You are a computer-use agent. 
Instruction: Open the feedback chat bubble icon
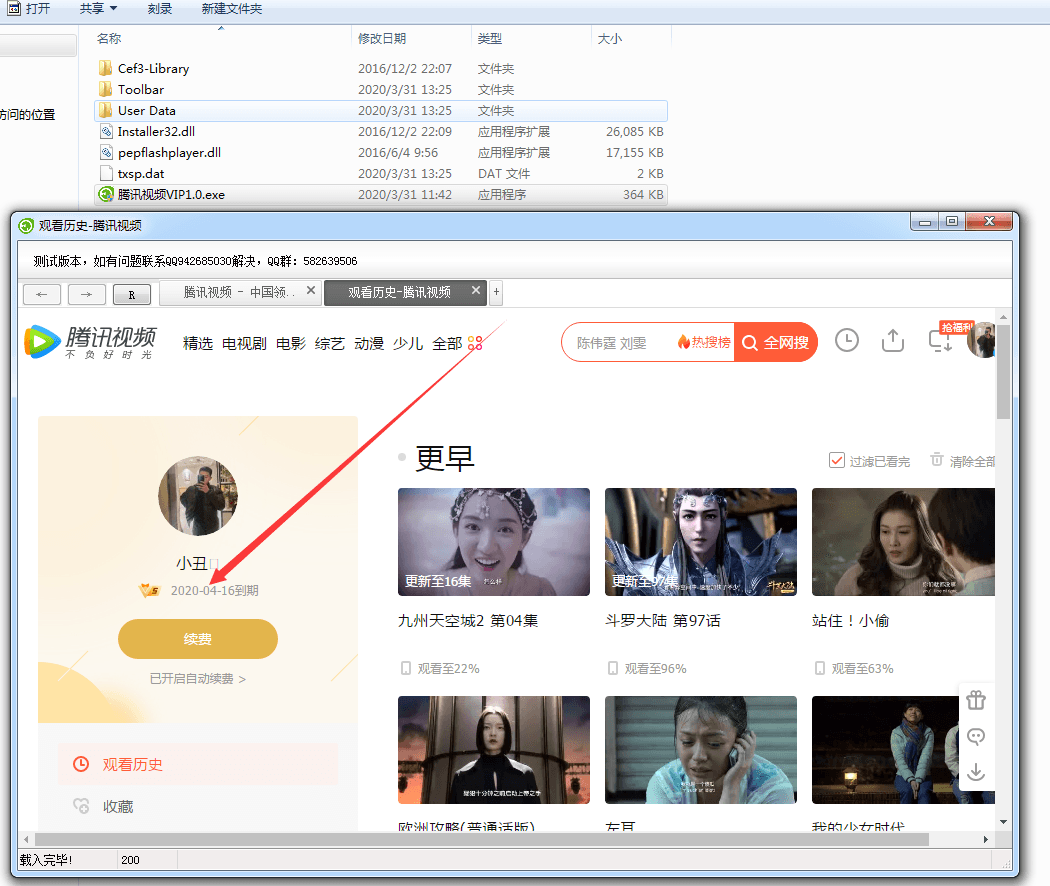pyautogui.click(x=976, y=737)
